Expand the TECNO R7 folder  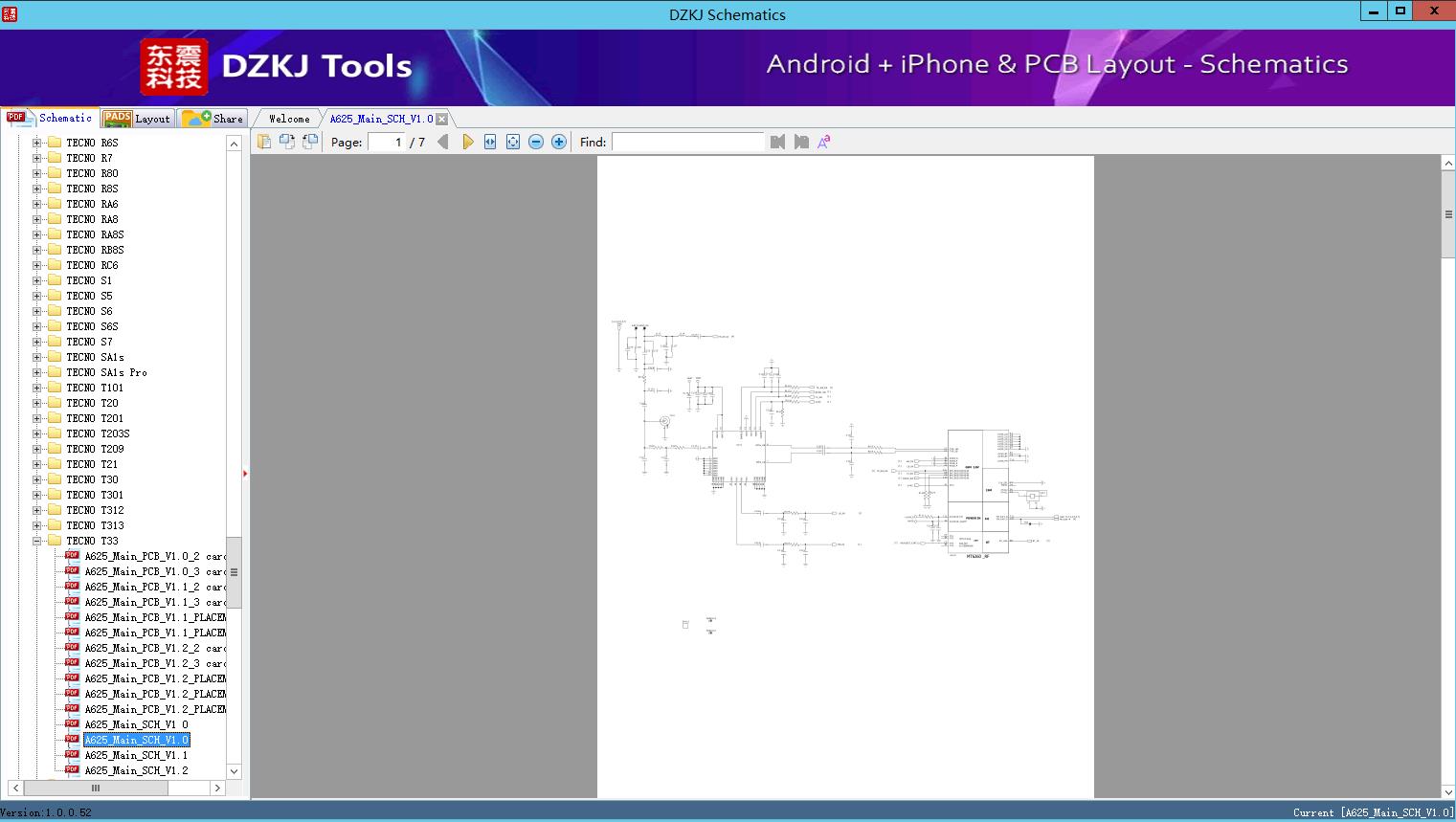click(37, 158)
